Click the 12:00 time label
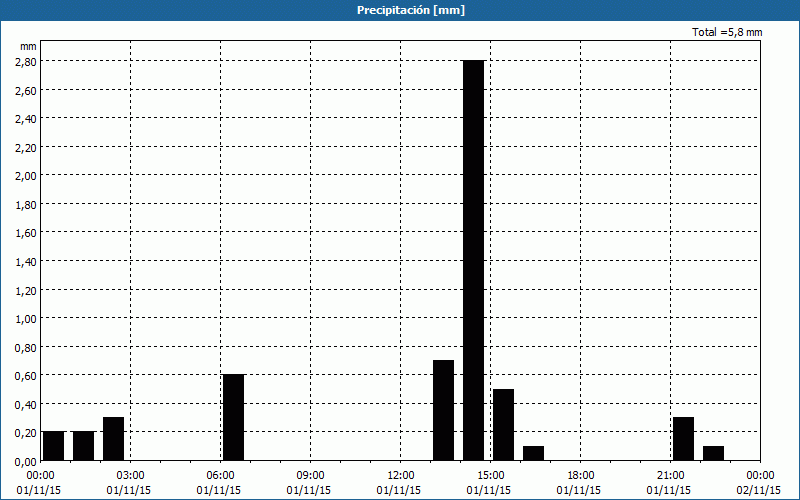This screenshot has width=800, height=500. point(401,476)
